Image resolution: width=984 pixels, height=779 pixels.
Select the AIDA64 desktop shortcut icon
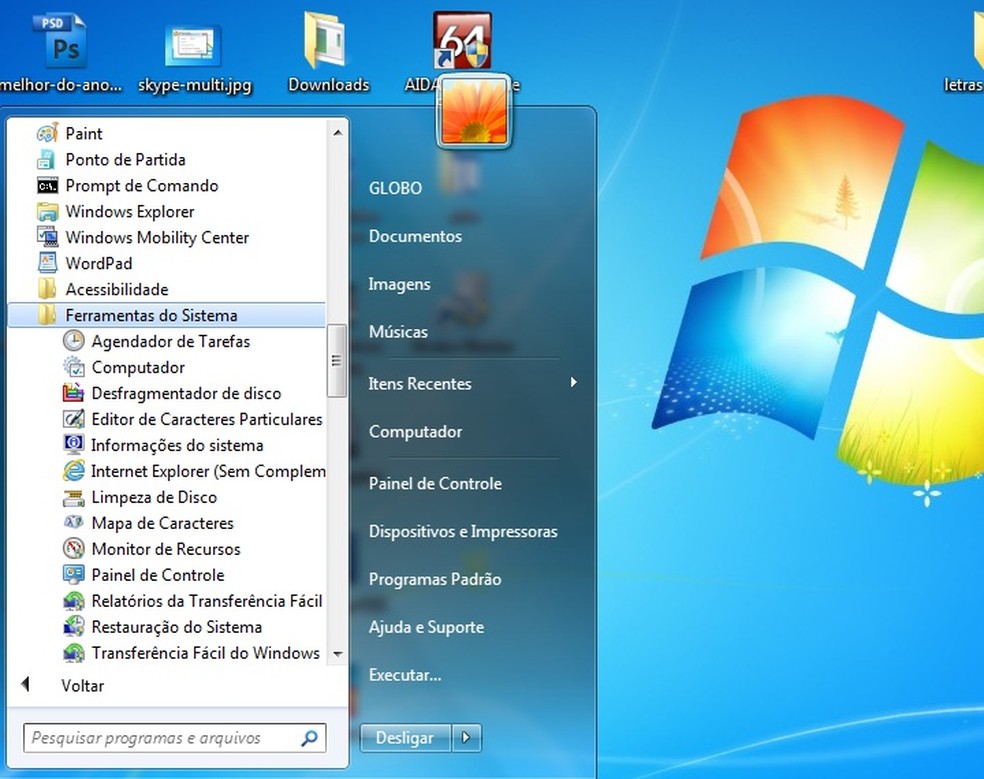click(461, 40)
